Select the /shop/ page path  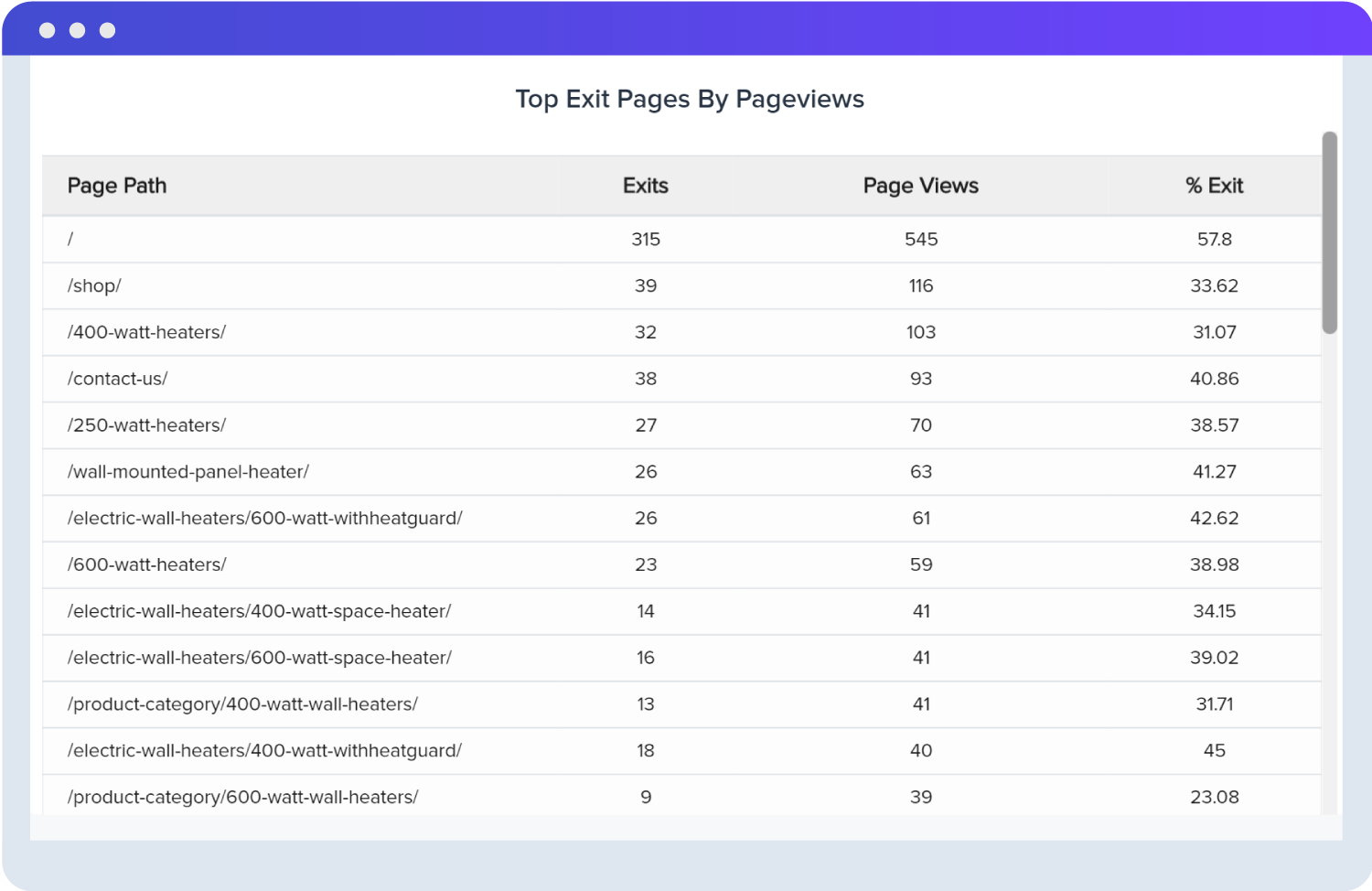coord(94,285)
